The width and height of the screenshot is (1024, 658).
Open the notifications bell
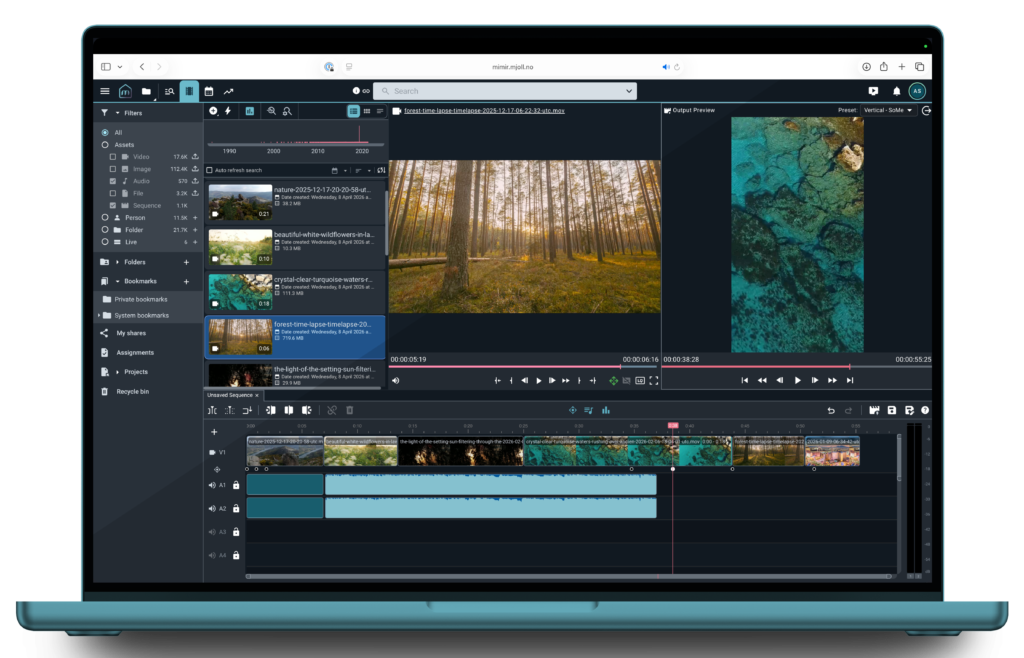pyautogui.click(x=897, y=91)
